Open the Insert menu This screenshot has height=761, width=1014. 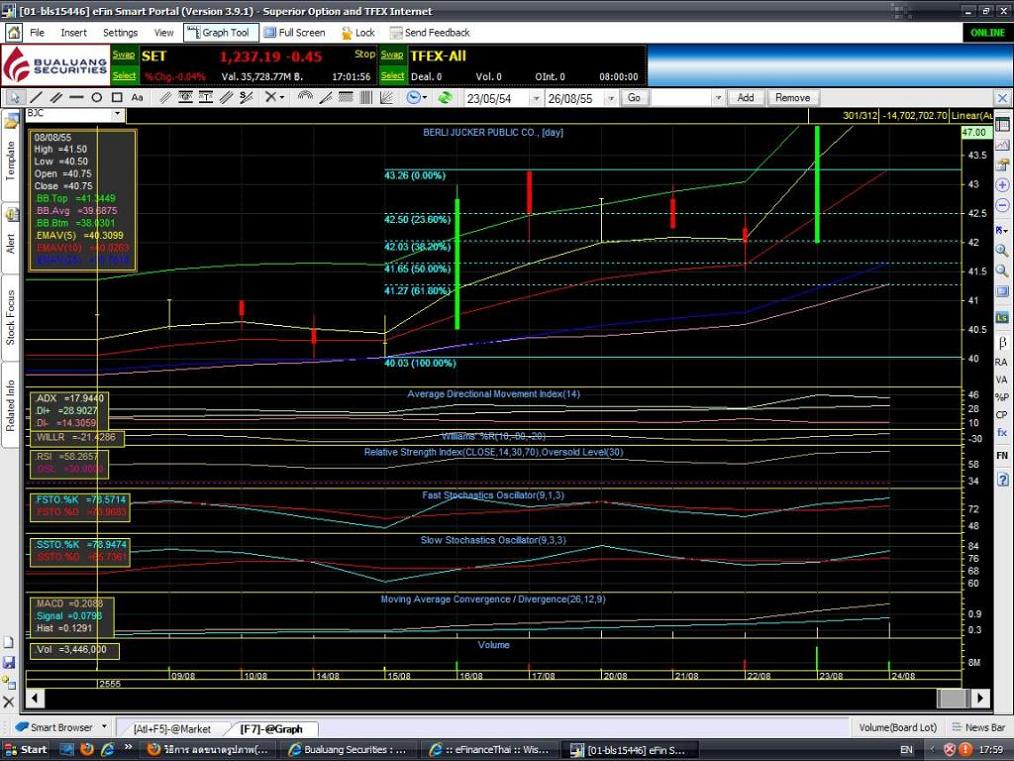[73, 33]
